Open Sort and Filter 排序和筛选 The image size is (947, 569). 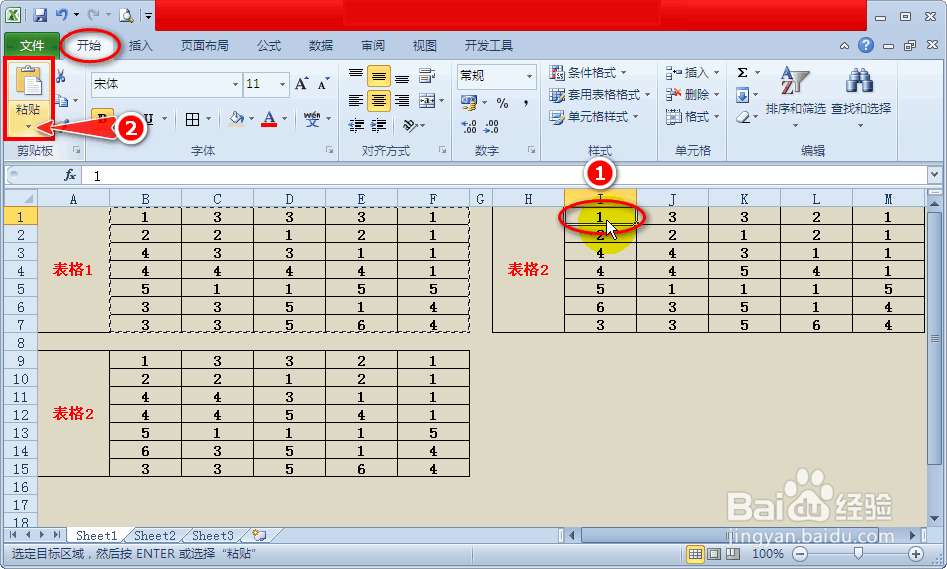pos(795,95)
